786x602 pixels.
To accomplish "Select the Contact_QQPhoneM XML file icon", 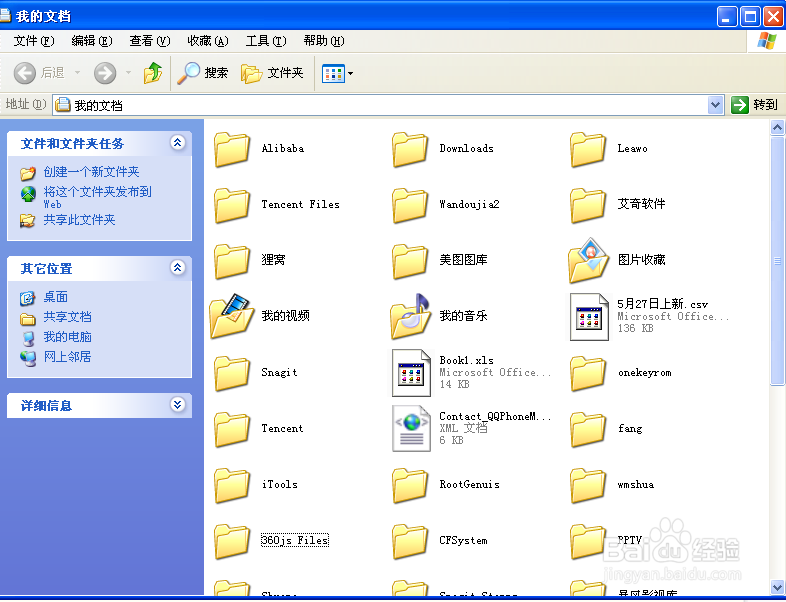I will coord(411,429).
